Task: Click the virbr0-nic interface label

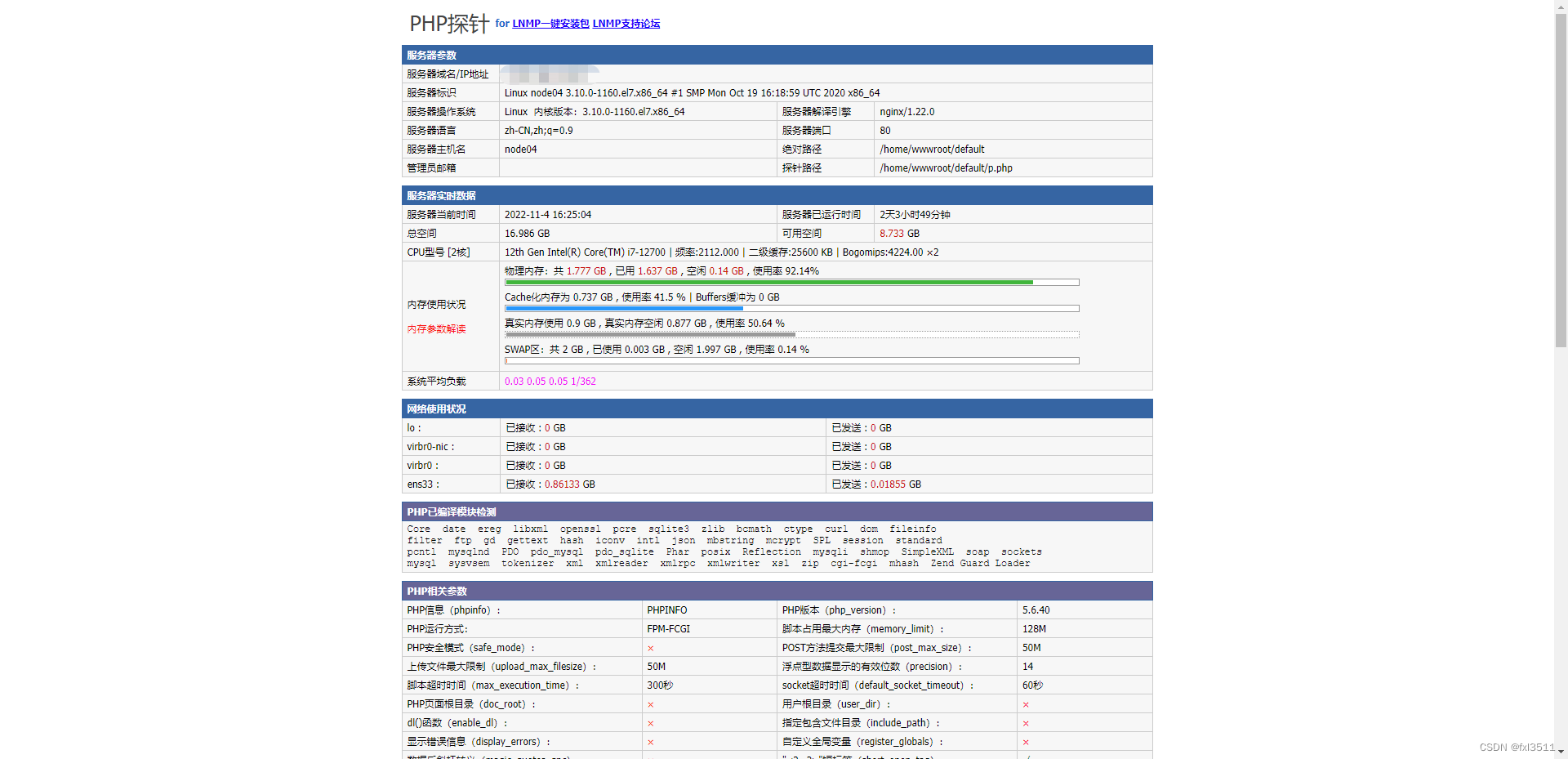Action: tap(430, 447)
